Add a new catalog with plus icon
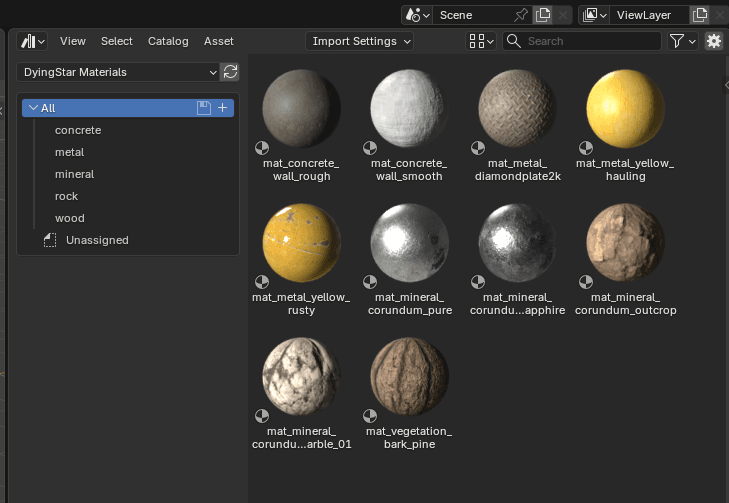729x503 pixels. [x=223, y=108]
